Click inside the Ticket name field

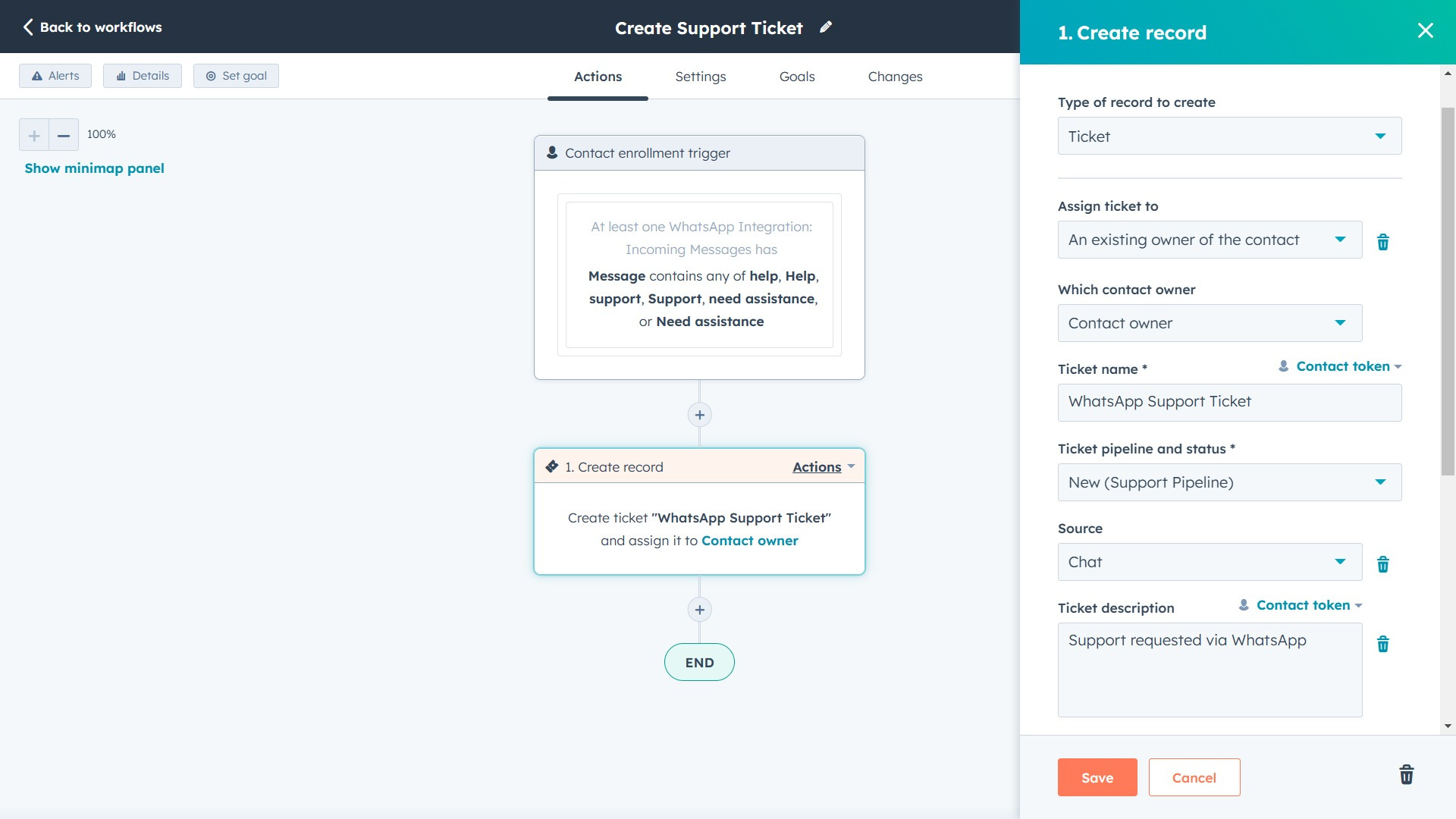pos(1228,402)
